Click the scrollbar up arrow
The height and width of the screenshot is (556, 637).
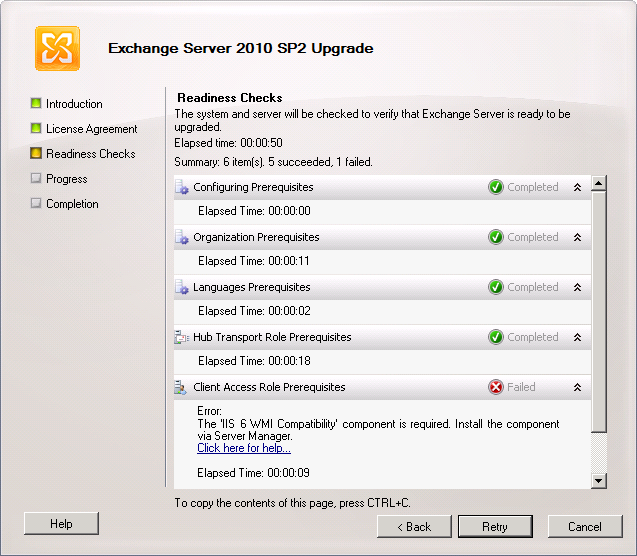click(x=599, y=183)
